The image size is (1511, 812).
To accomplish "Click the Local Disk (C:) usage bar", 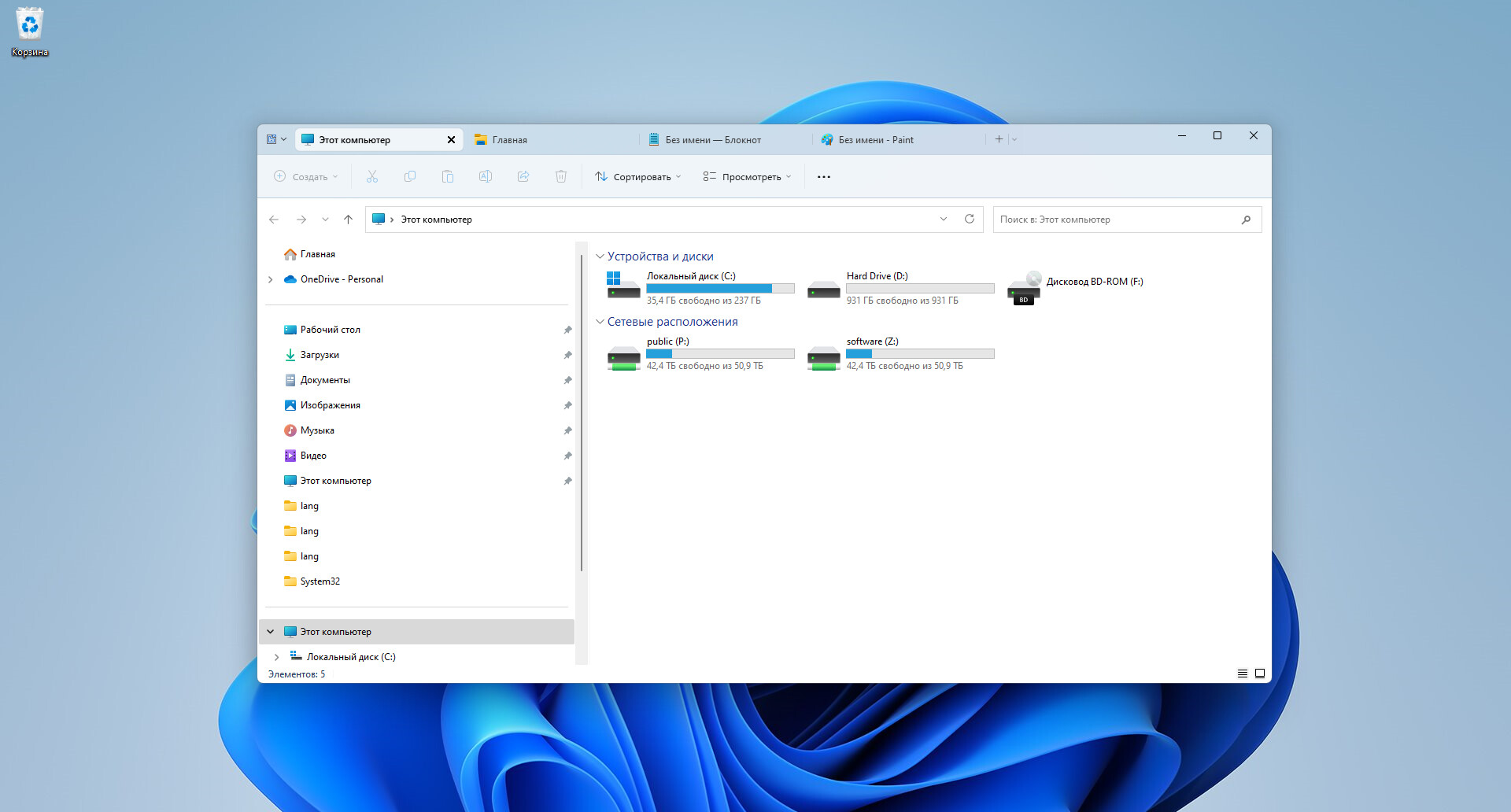I will [719, 289].
